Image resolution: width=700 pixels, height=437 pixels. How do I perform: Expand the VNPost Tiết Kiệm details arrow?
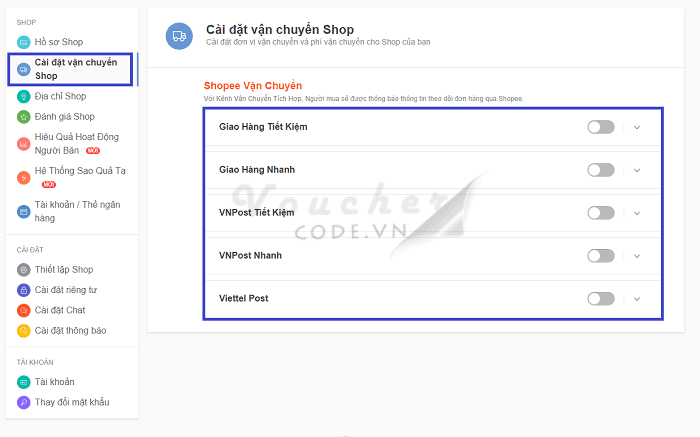point(637,213)
